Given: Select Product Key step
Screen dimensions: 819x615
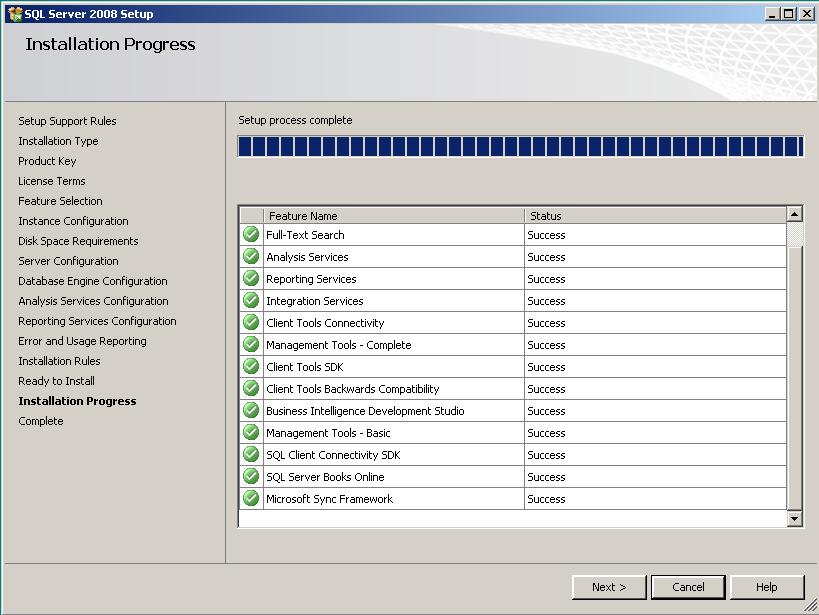Looking at the screenshot, I should click(47, 161).
